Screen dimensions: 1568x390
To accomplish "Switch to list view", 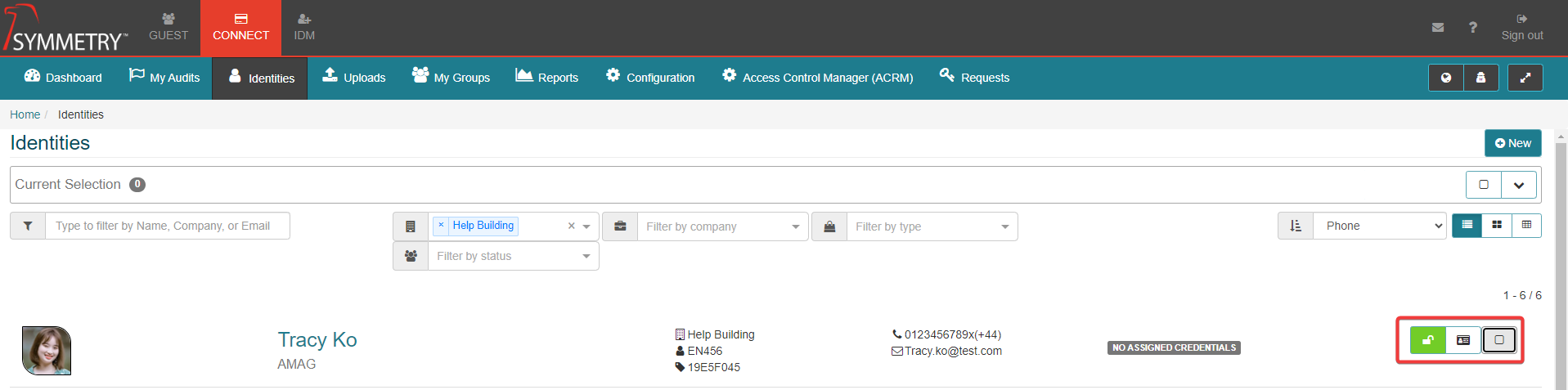I will coord(1467,225).
